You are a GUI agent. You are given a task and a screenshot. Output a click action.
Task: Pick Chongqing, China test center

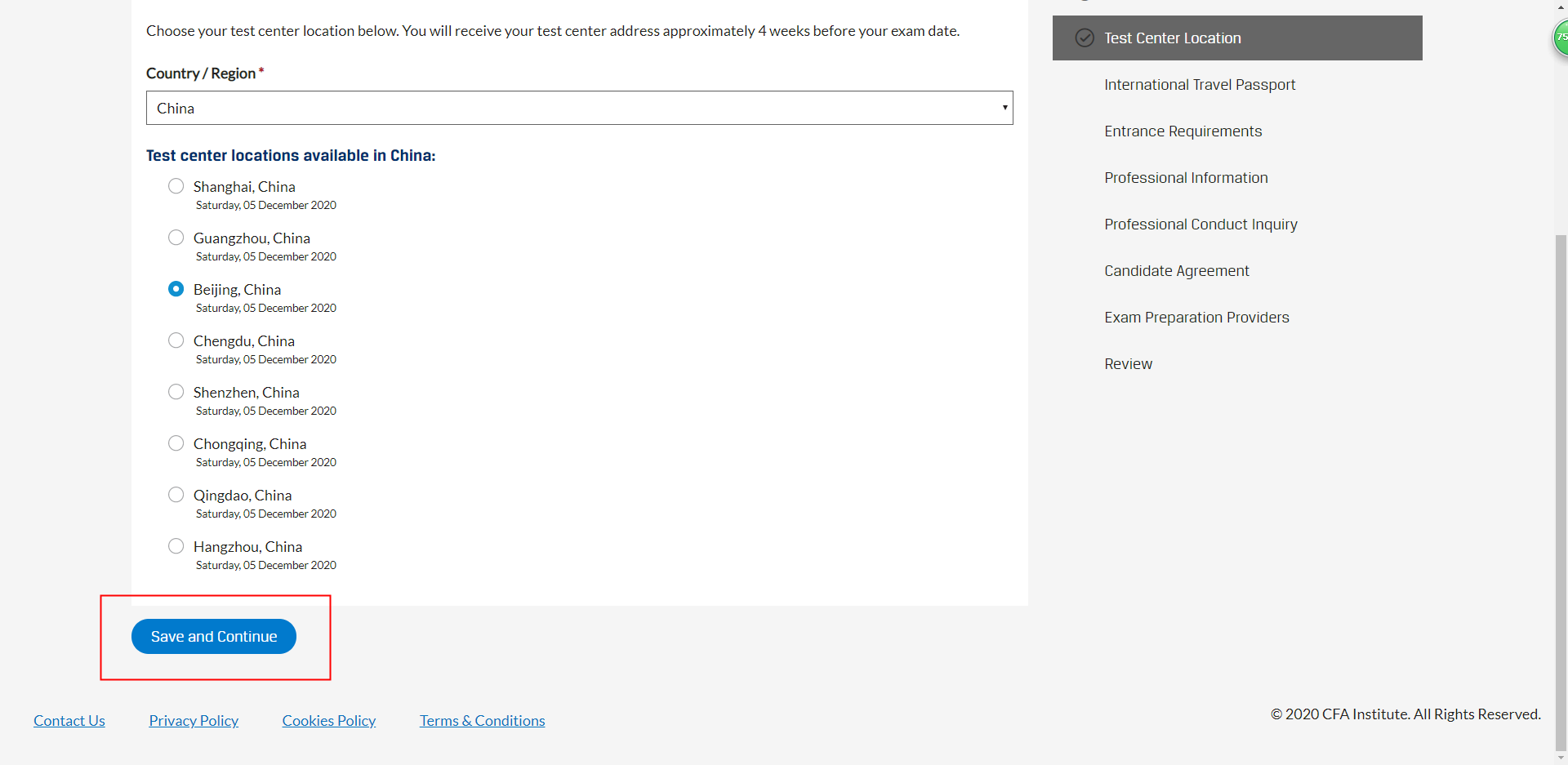click(x=176, y=443)
